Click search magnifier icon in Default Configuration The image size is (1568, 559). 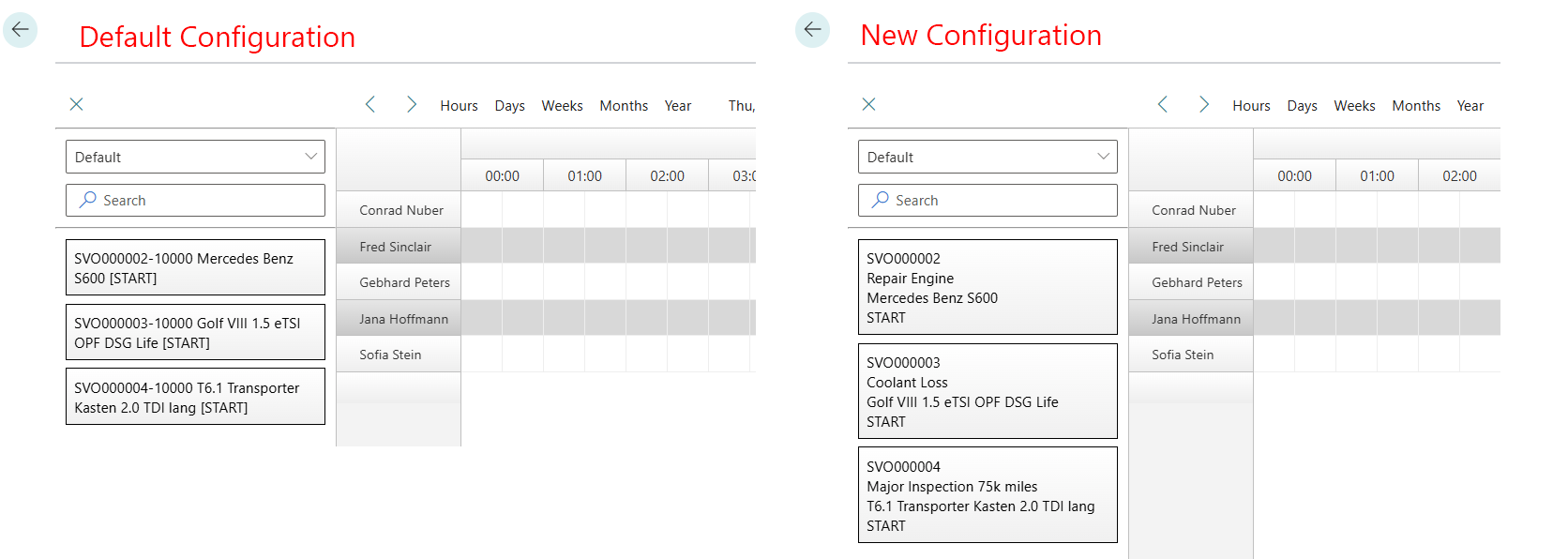[87, 200]
